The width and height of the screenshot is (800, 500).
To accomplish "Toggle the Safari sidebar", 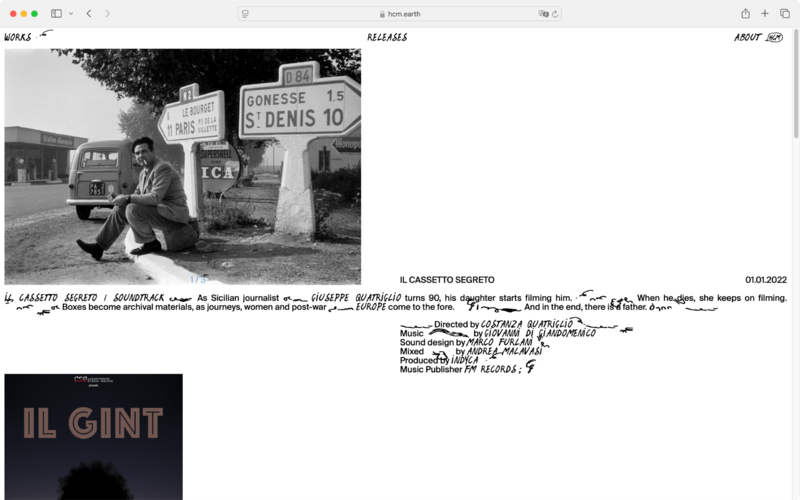I will (56, 14).
